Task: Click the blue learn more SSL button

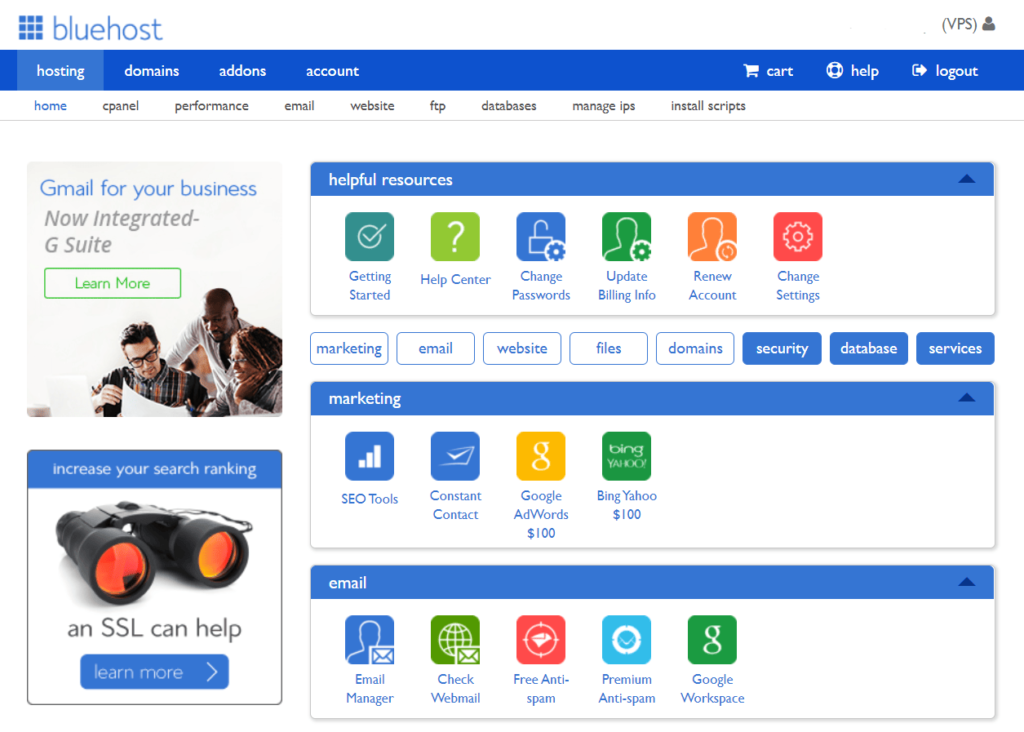Action: pyautogui.click(x=154, y=671)
